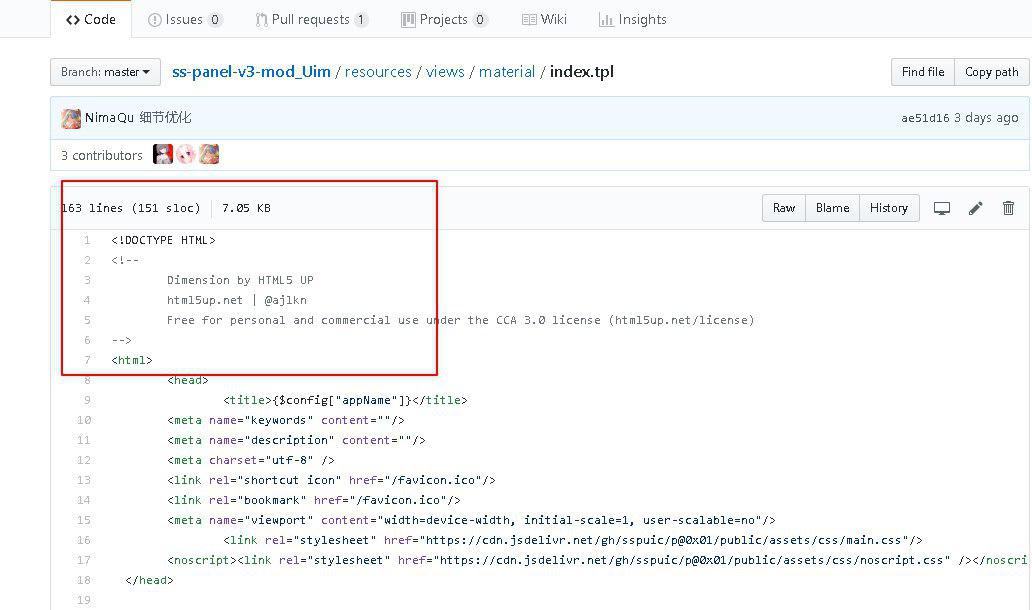Open the ss-panel-v3-mod_Uim repository link

tap(250, 72)
